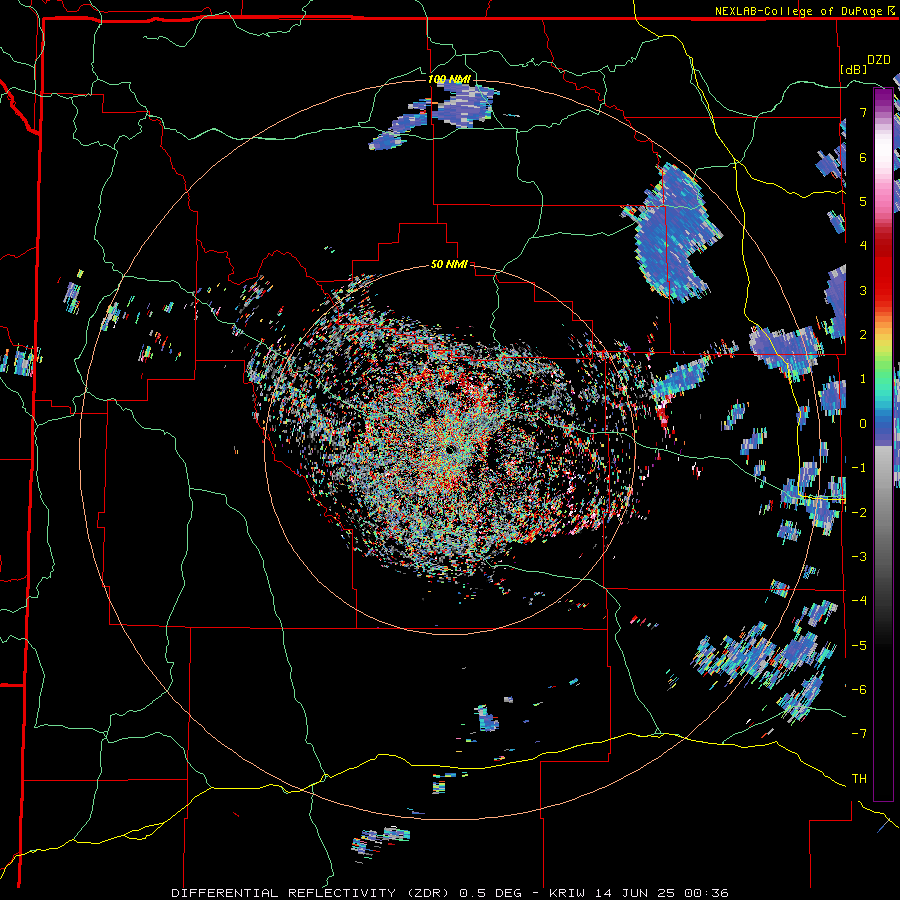This screenshot has width=900, height=900.
Task: Click the -5 value on the color scale
Action: pyautogui.click(x=859, y=645)
